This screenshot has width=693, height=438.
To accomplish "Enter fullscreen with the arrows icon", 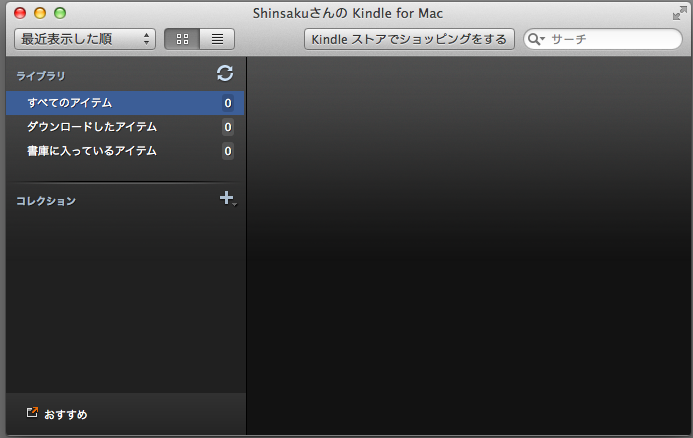I will pyautogui.click(x=679, y=14).
